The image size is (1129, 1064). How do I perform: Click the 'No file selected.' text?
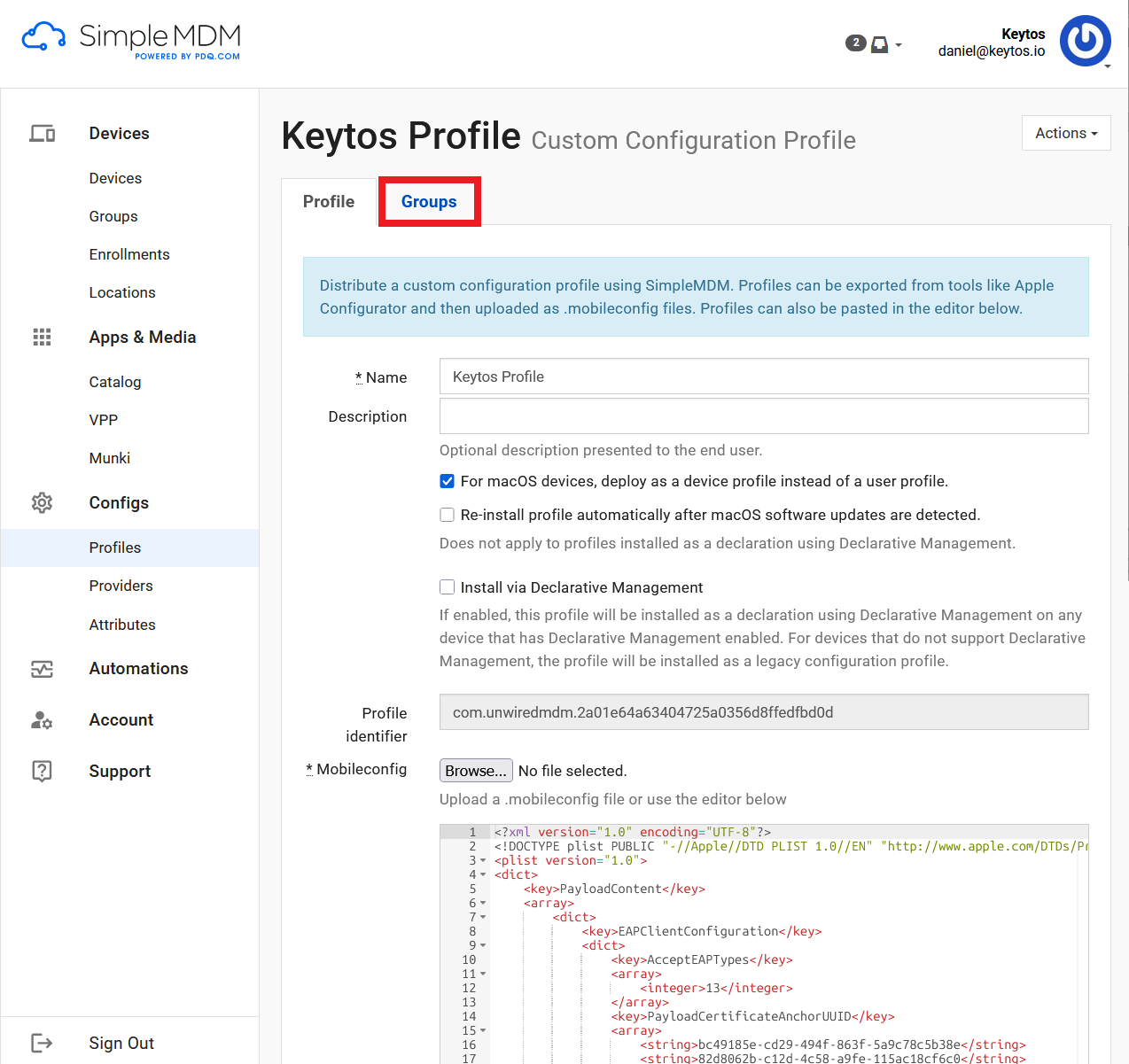click(x=572, y=771)
